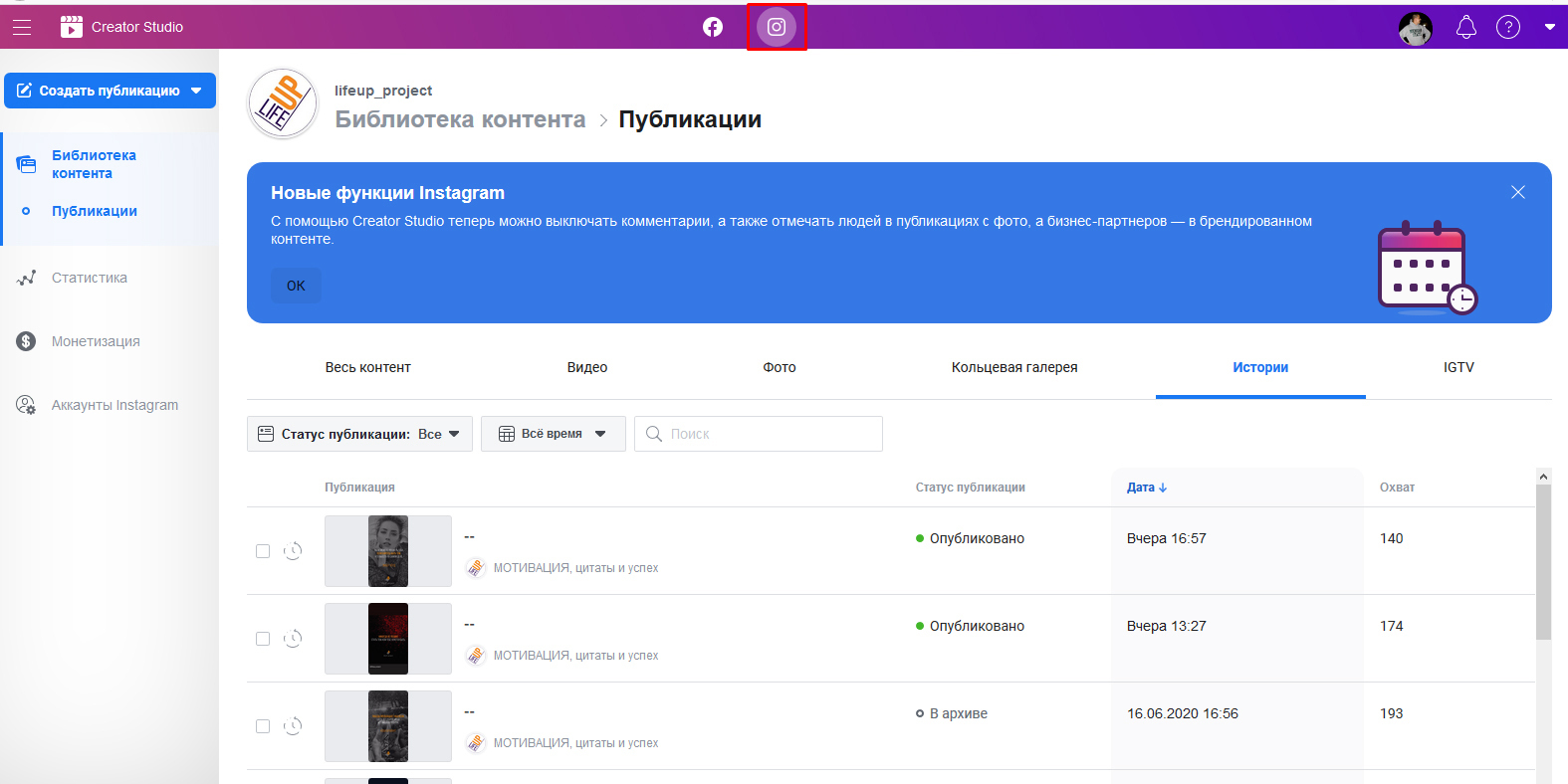The image size is (1568, 784).
Task: Open the help question mark
Action: [1508, 28]
